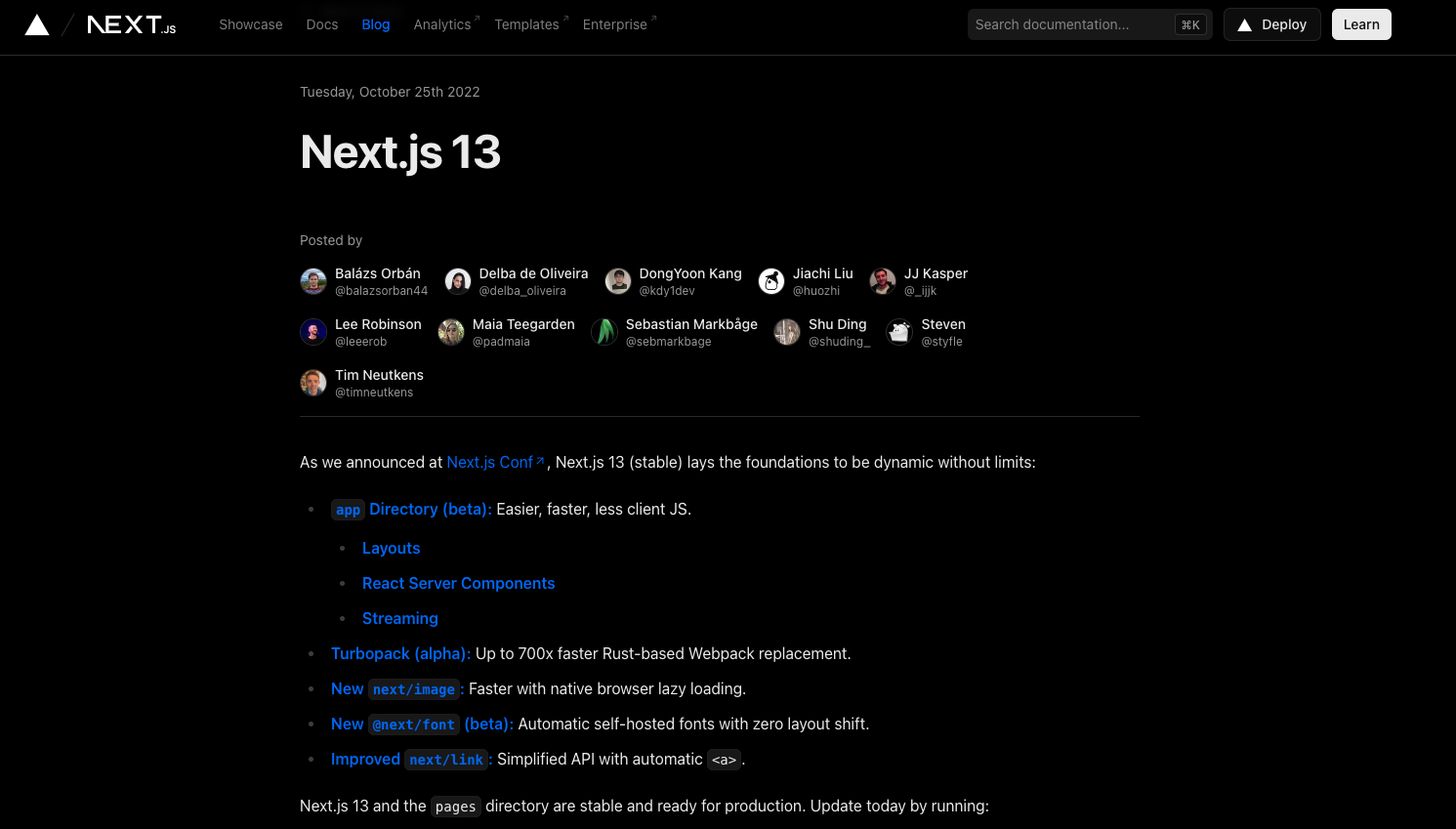Click the @padmaia handle
Screen dimensions: 1456x829
click(501, 342)
